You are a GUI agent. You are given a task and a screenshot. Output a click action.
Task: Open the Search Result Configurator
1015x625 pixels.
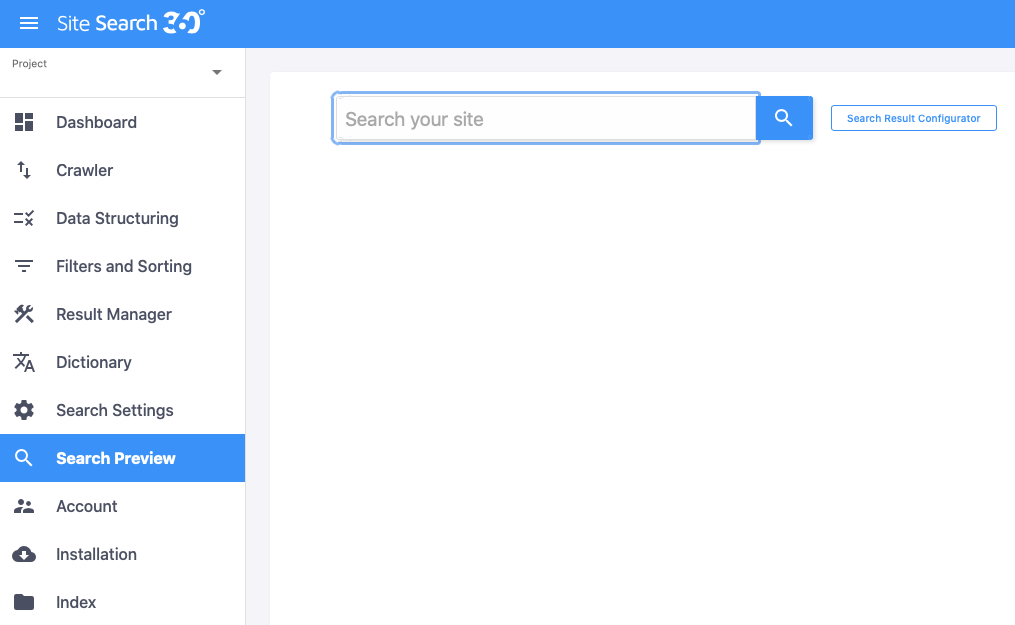click(912, 118)
